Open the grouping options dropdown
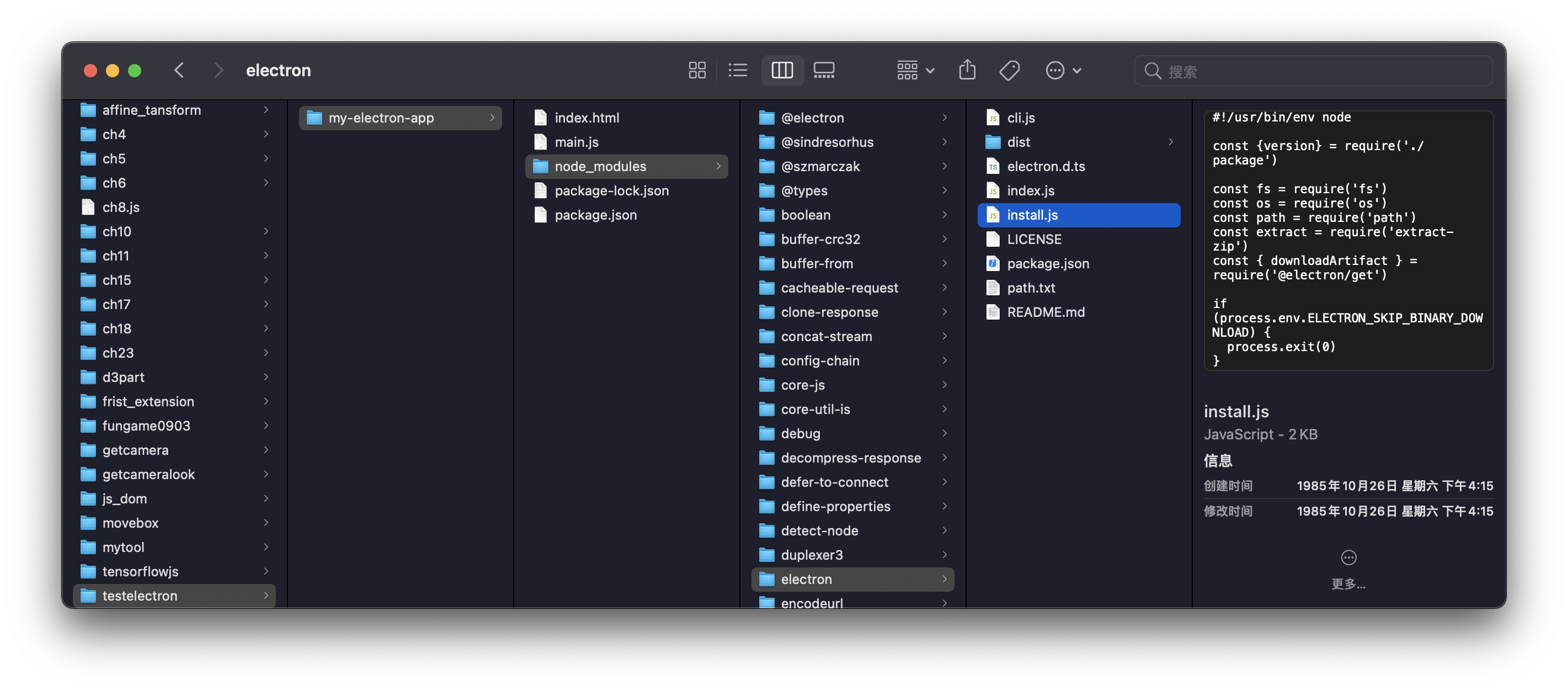Screen dimensions: 1568x690 [x=915, y=71]
